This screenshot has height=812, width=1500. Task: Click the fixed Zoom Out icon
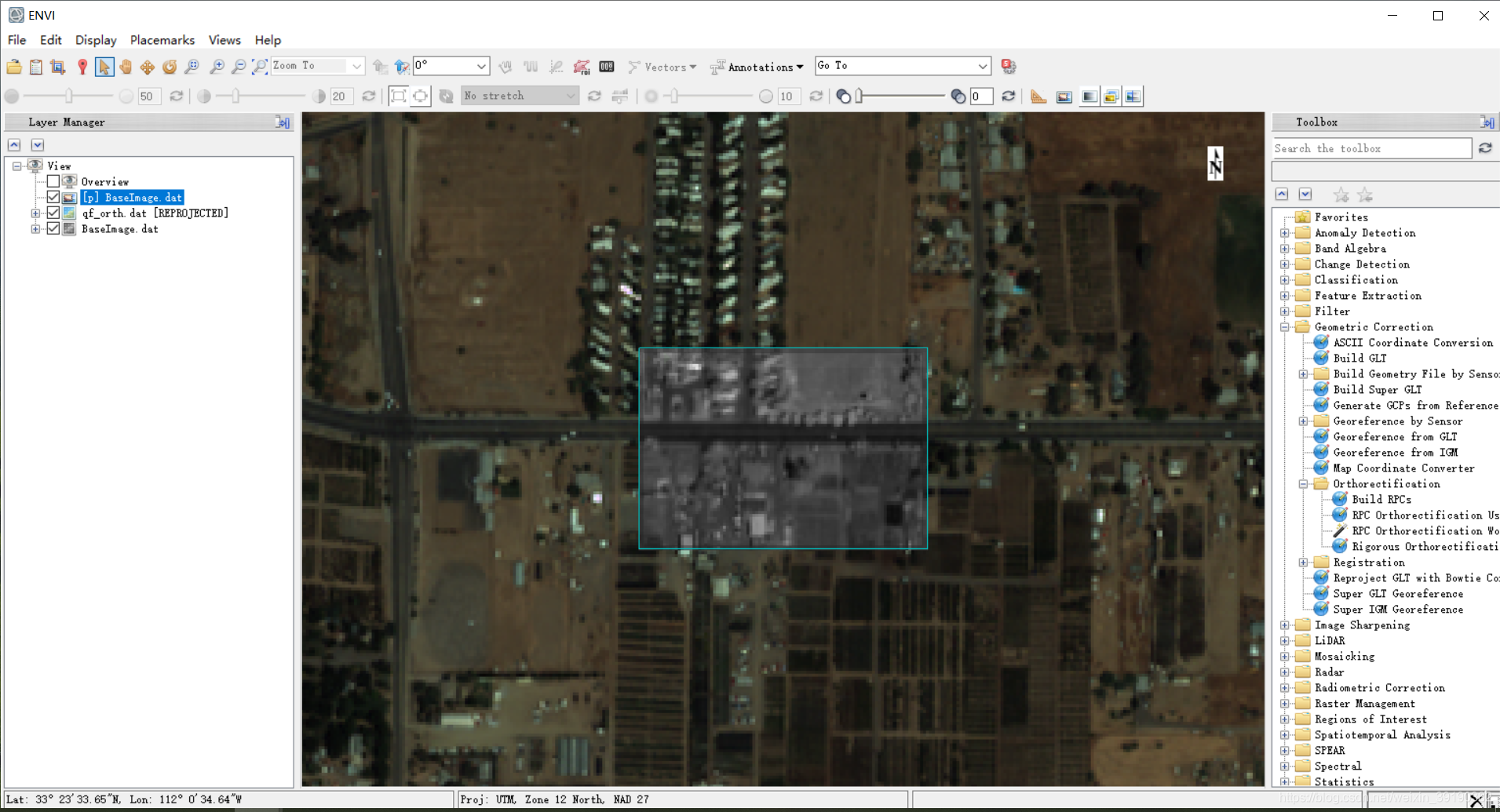(x=238, y=67)
